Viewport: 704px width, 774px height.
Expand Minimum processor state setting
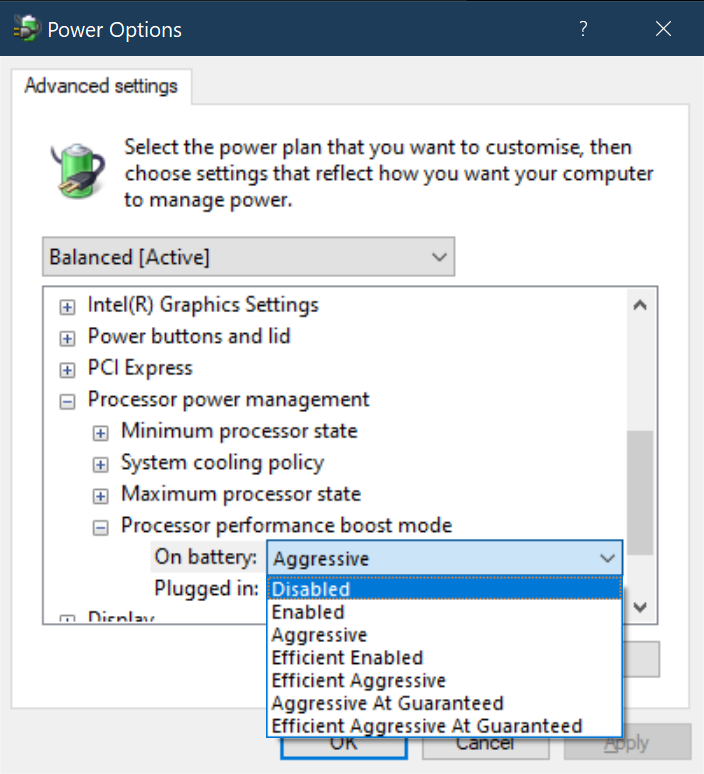point(100,433)
